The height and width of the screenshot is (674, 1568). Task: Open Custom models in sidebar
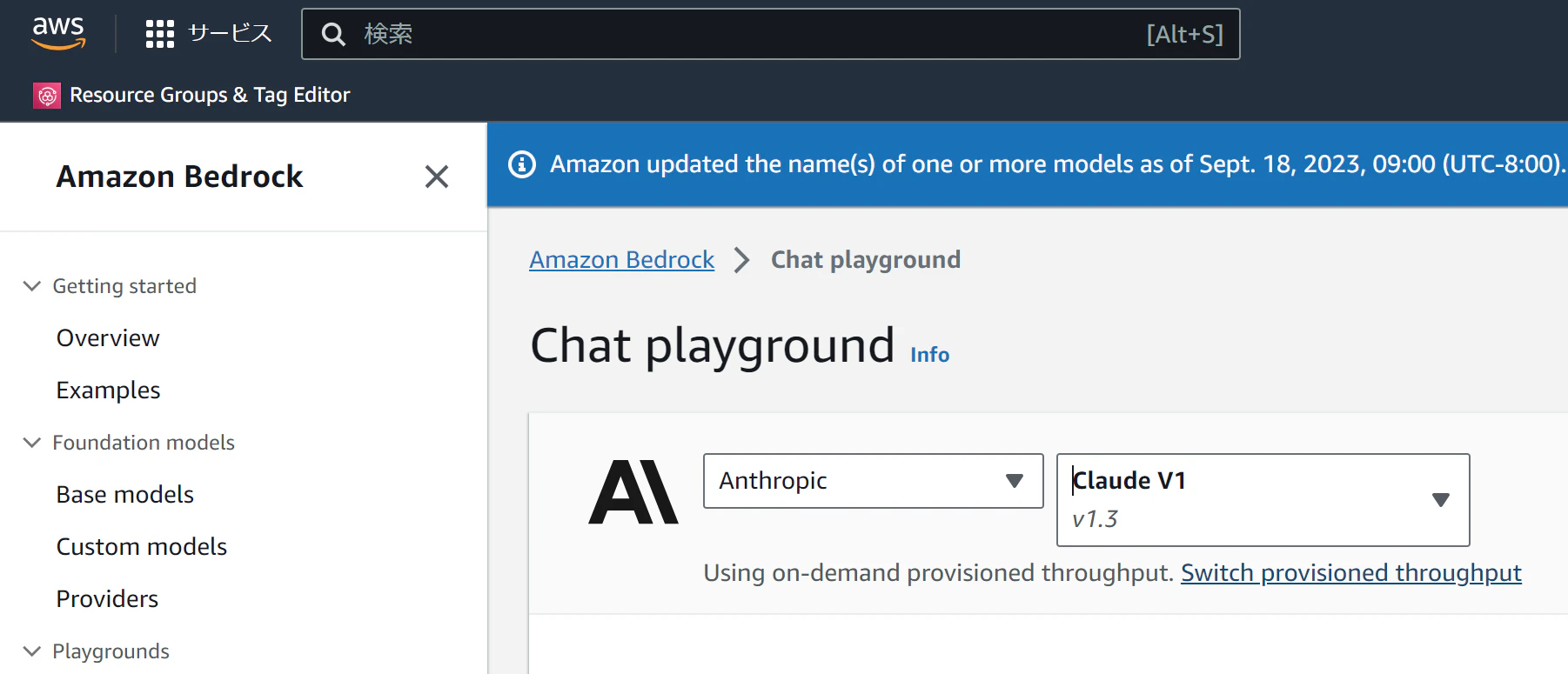[142, 547]
